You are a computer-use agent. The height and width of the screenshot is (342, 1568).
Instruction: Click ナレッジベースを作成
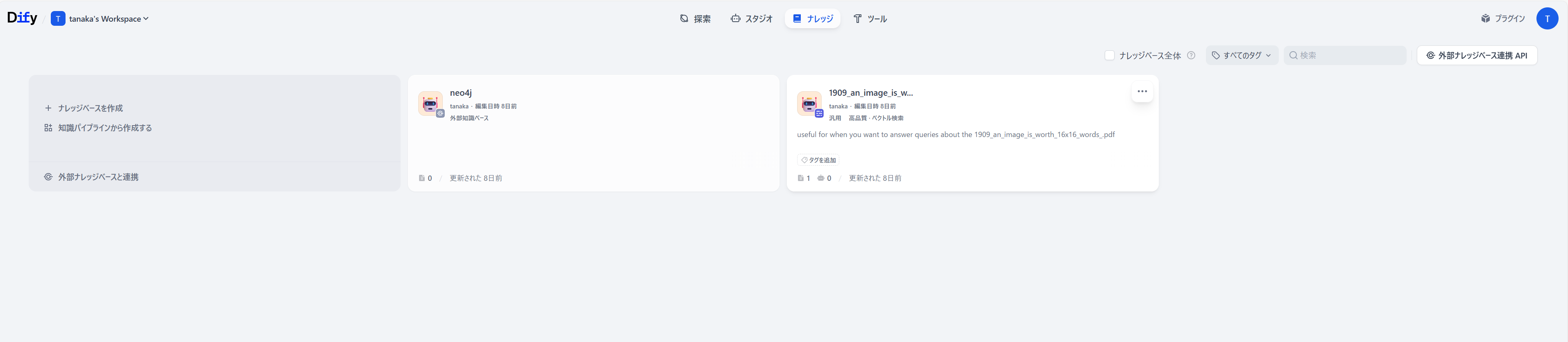coord(90,108)
